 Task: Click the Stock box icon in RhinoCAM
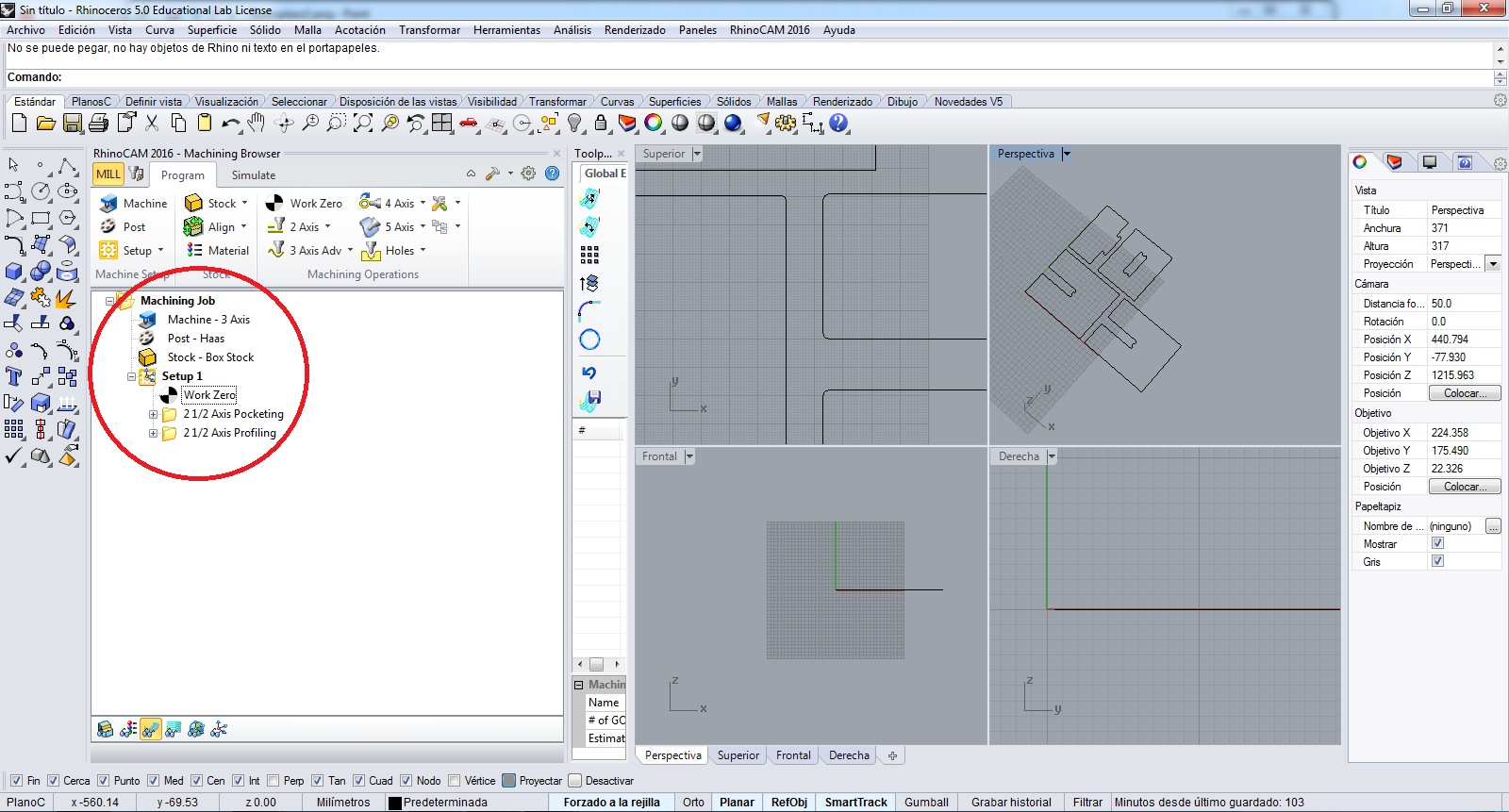point(193,203)
